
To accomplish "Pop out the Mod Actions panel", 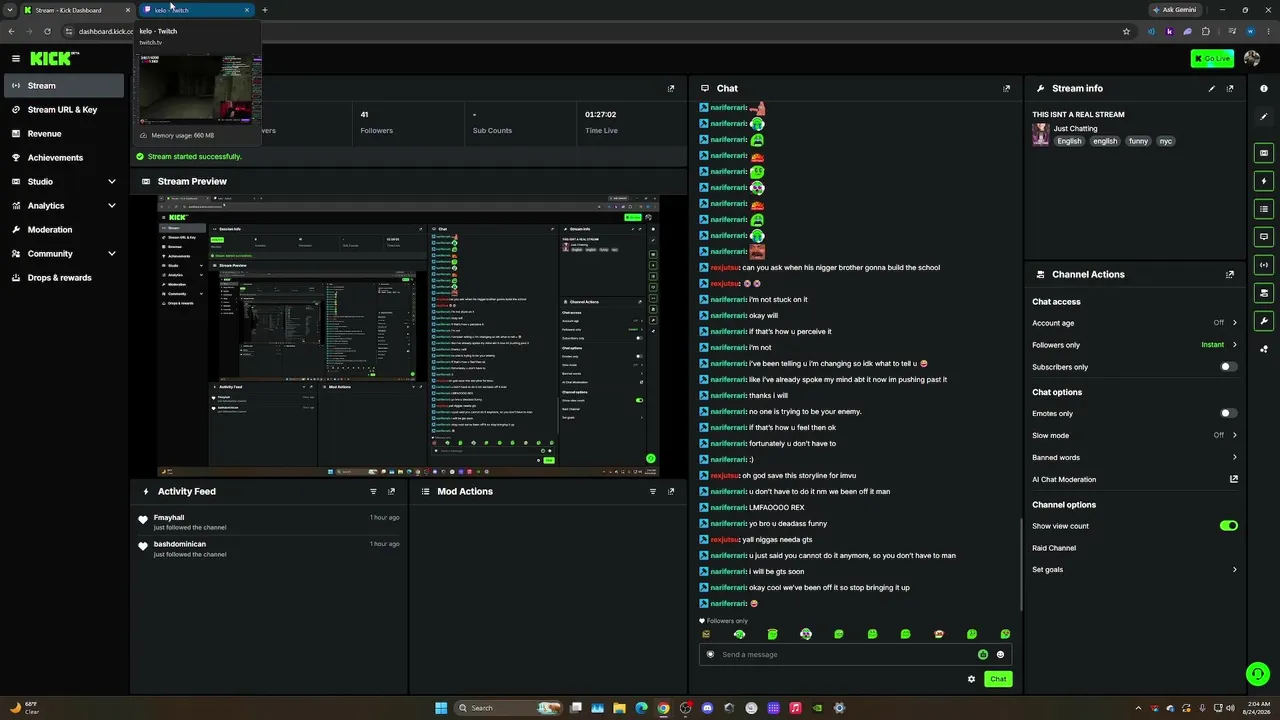I will coord(671,491).
